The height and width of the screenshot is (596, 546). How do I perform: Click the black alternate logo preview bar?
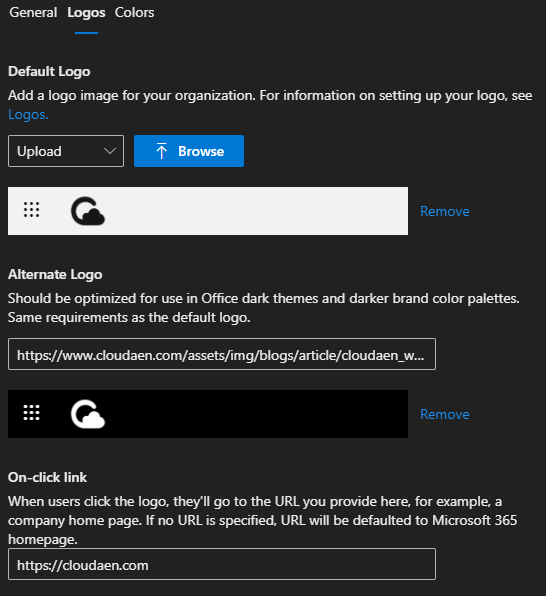pyautogui.click(x=208, y=414)
